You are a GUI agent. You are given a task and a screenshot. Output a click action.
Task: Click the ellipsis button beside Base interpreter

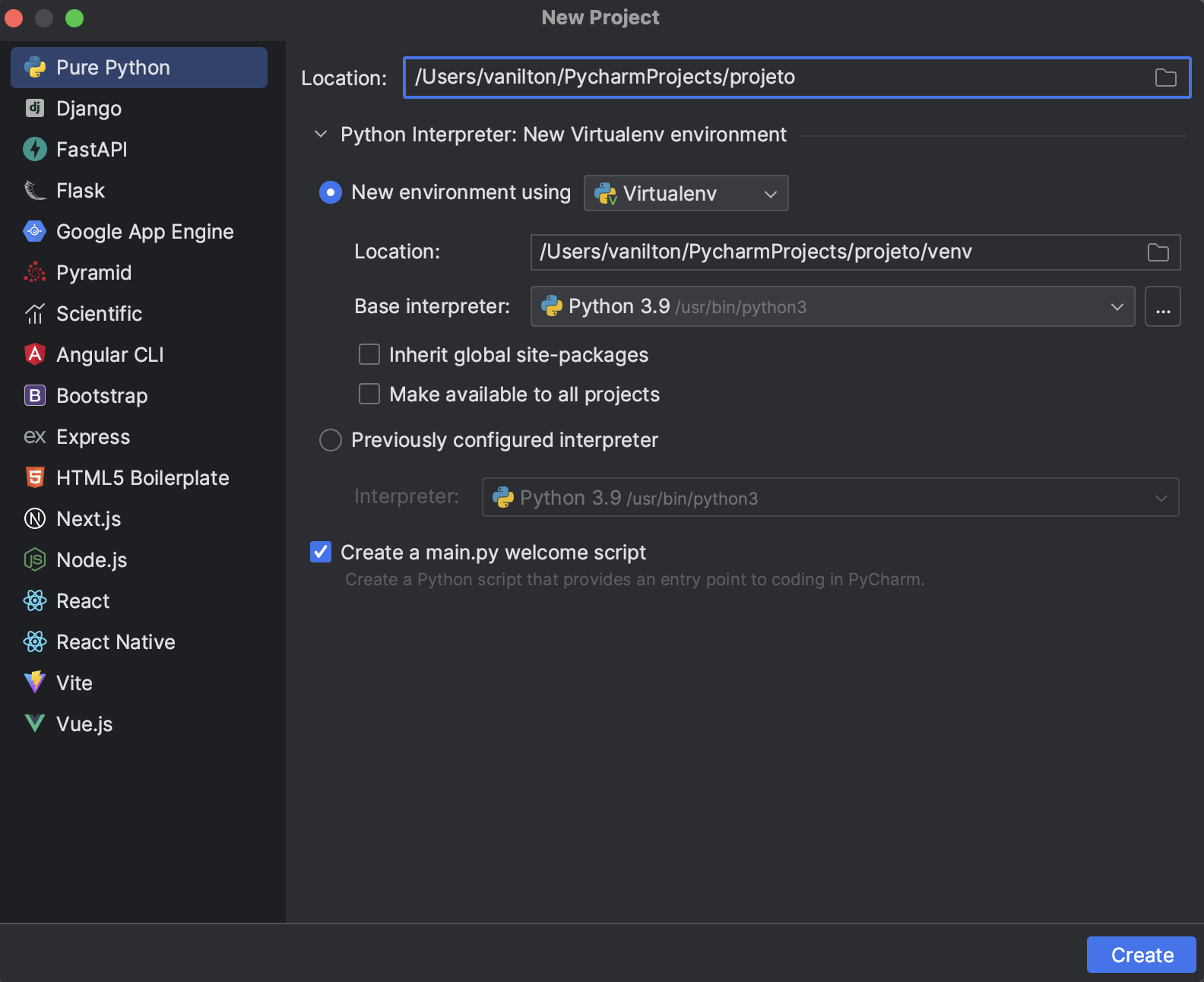1163,306
